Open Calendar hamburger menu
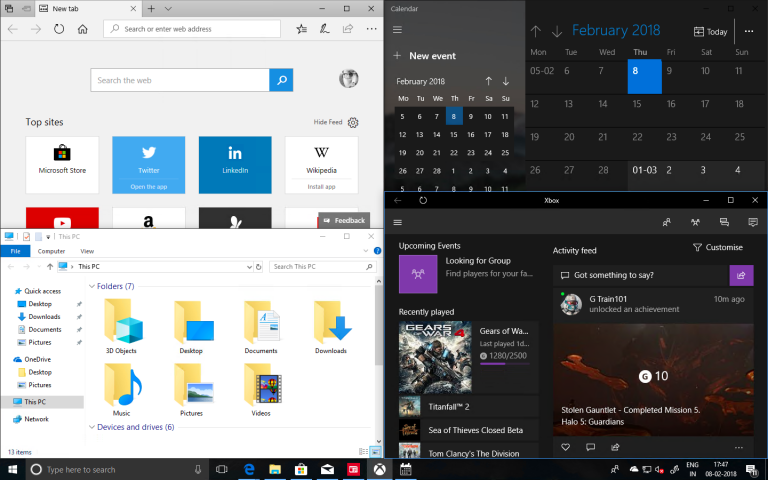The width and height of the screenshot is (768, 480). [397, 29]
